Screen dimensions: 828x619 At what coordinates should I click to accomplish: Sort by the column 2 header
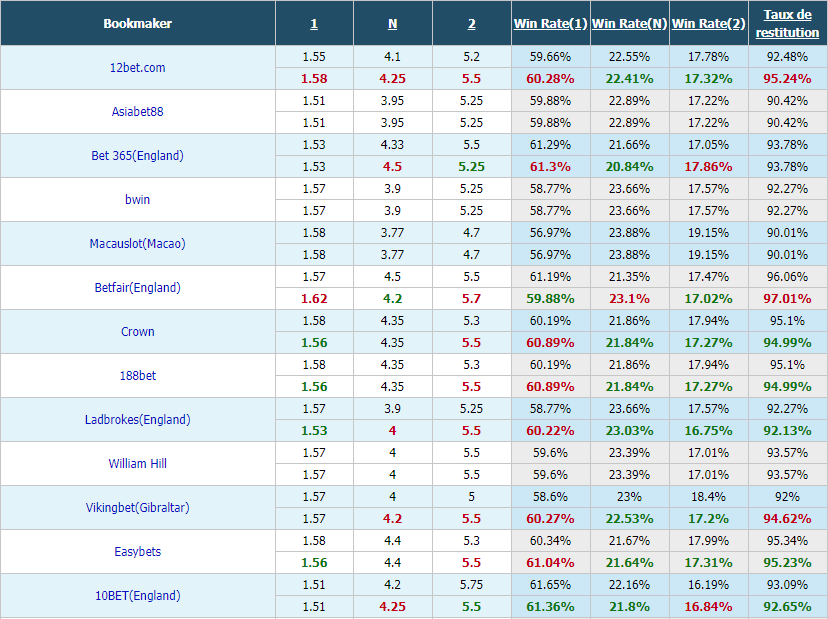(472, 24)
